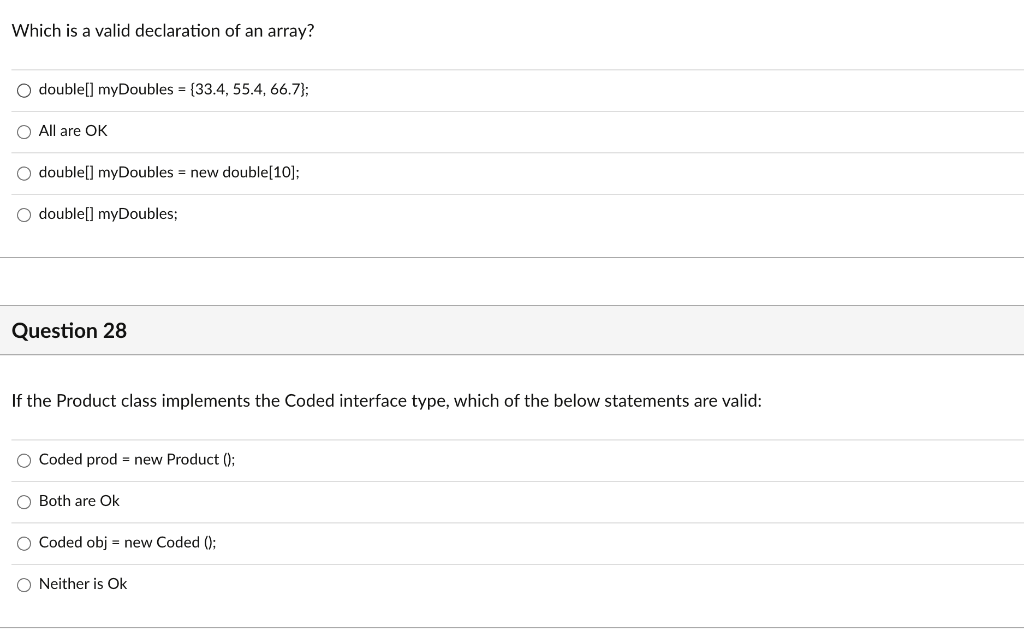Click the "double[] myDoubles;" label text
Viewport: 1024px width, 631px height.
point(108,214)
